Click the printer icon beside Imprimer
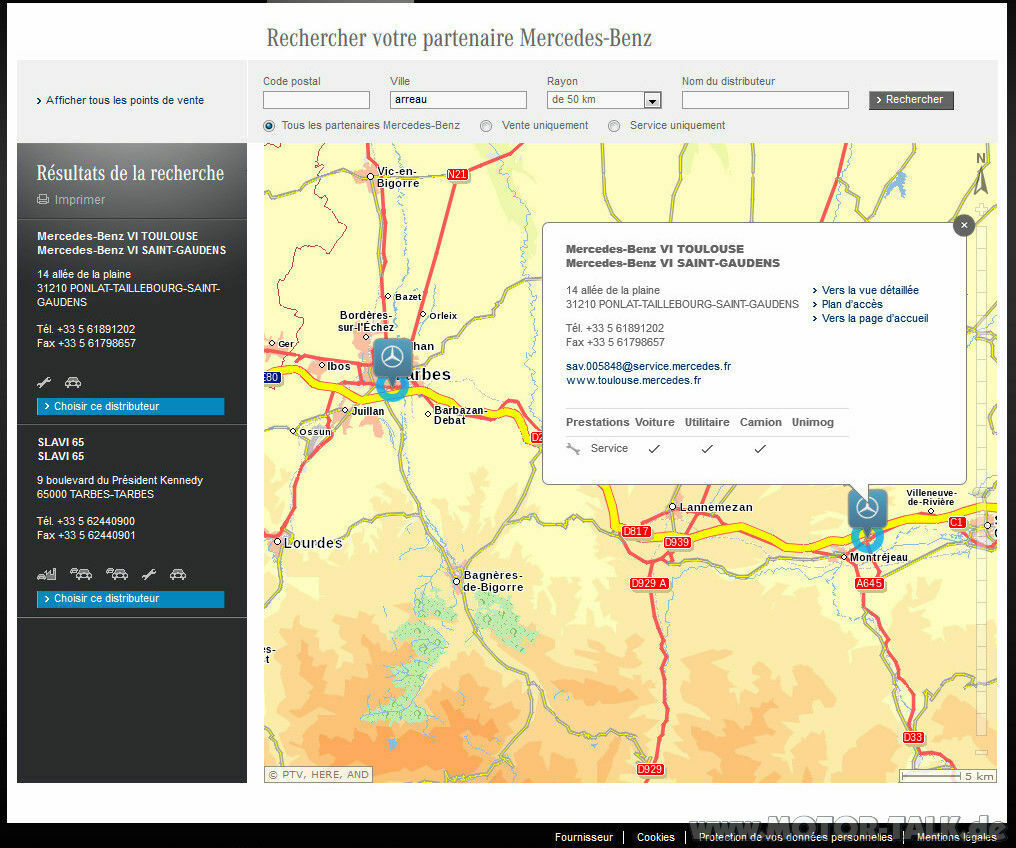 [x=43, y=200]
